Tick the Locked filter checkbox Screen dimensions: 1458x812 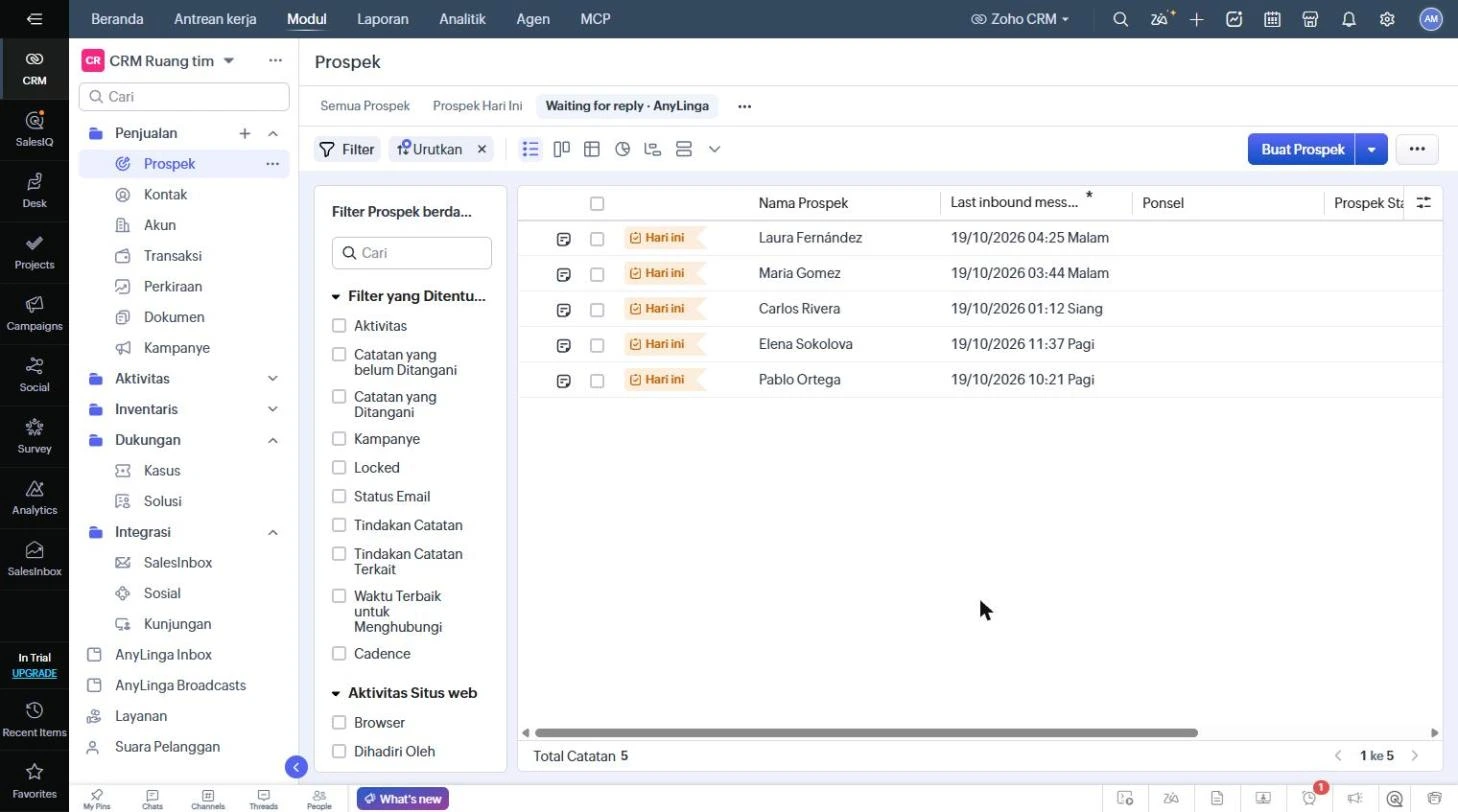[339, 468]
